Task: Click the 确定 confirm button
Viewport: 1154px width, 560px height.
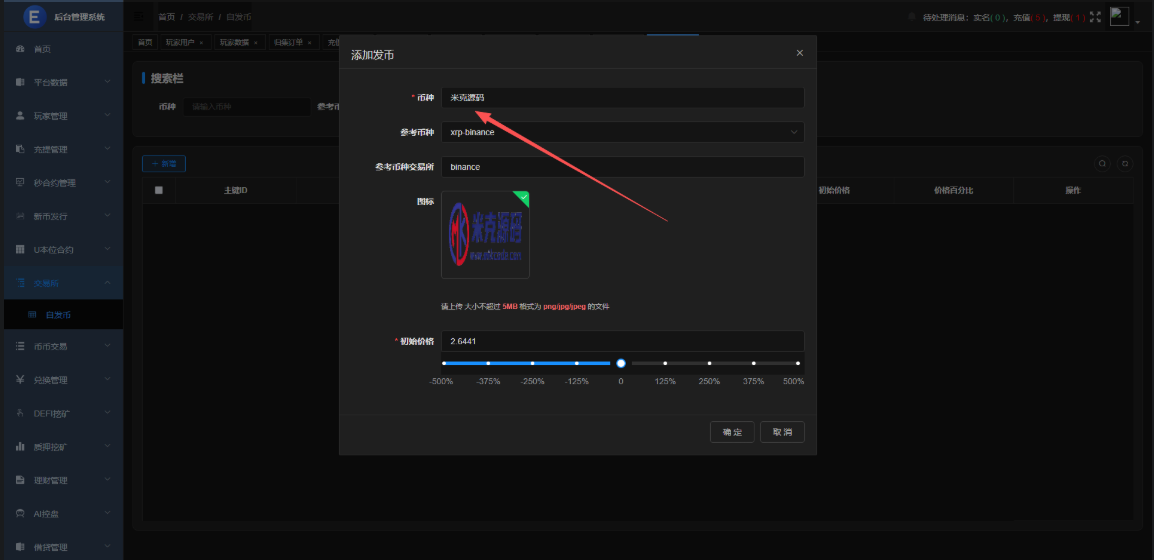Action: click(x=732, y=432)
